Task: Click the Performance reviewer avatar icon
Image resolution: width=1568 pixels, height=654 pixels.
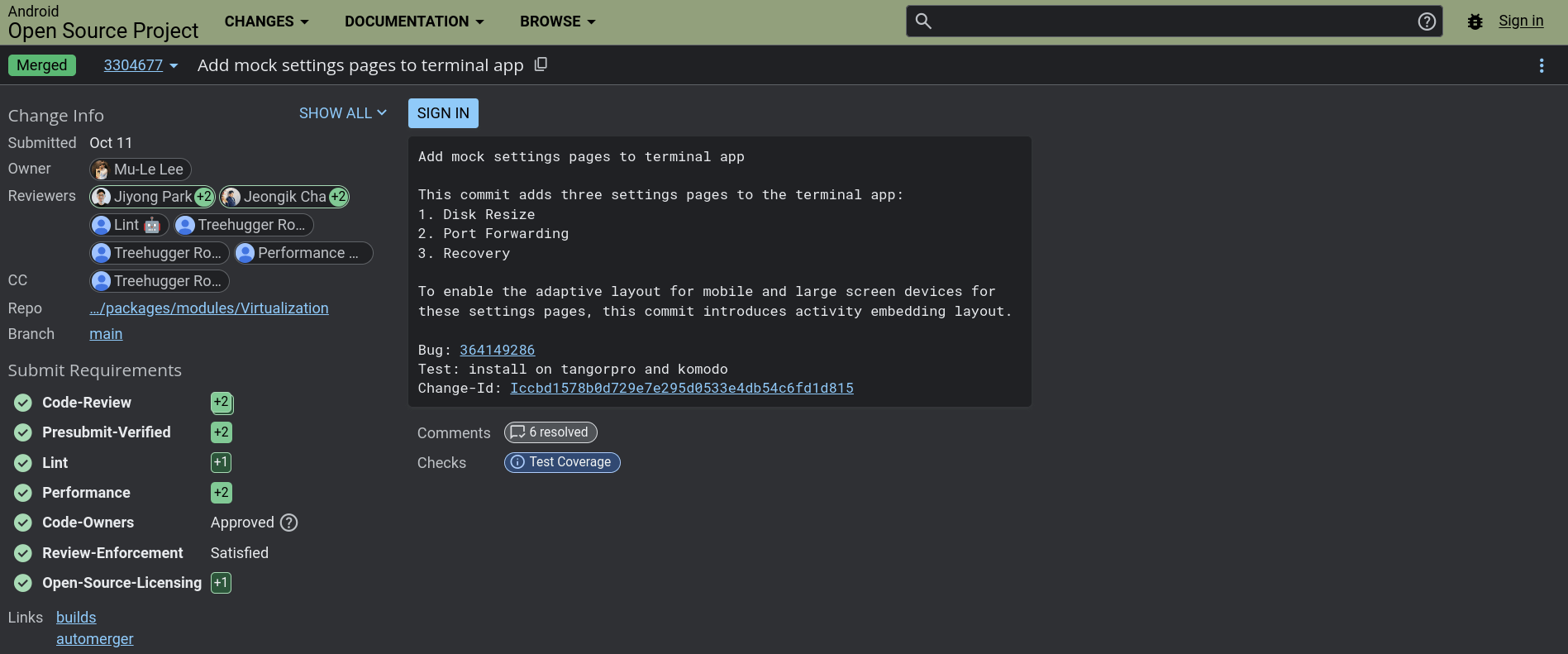Action: [245, 253]
